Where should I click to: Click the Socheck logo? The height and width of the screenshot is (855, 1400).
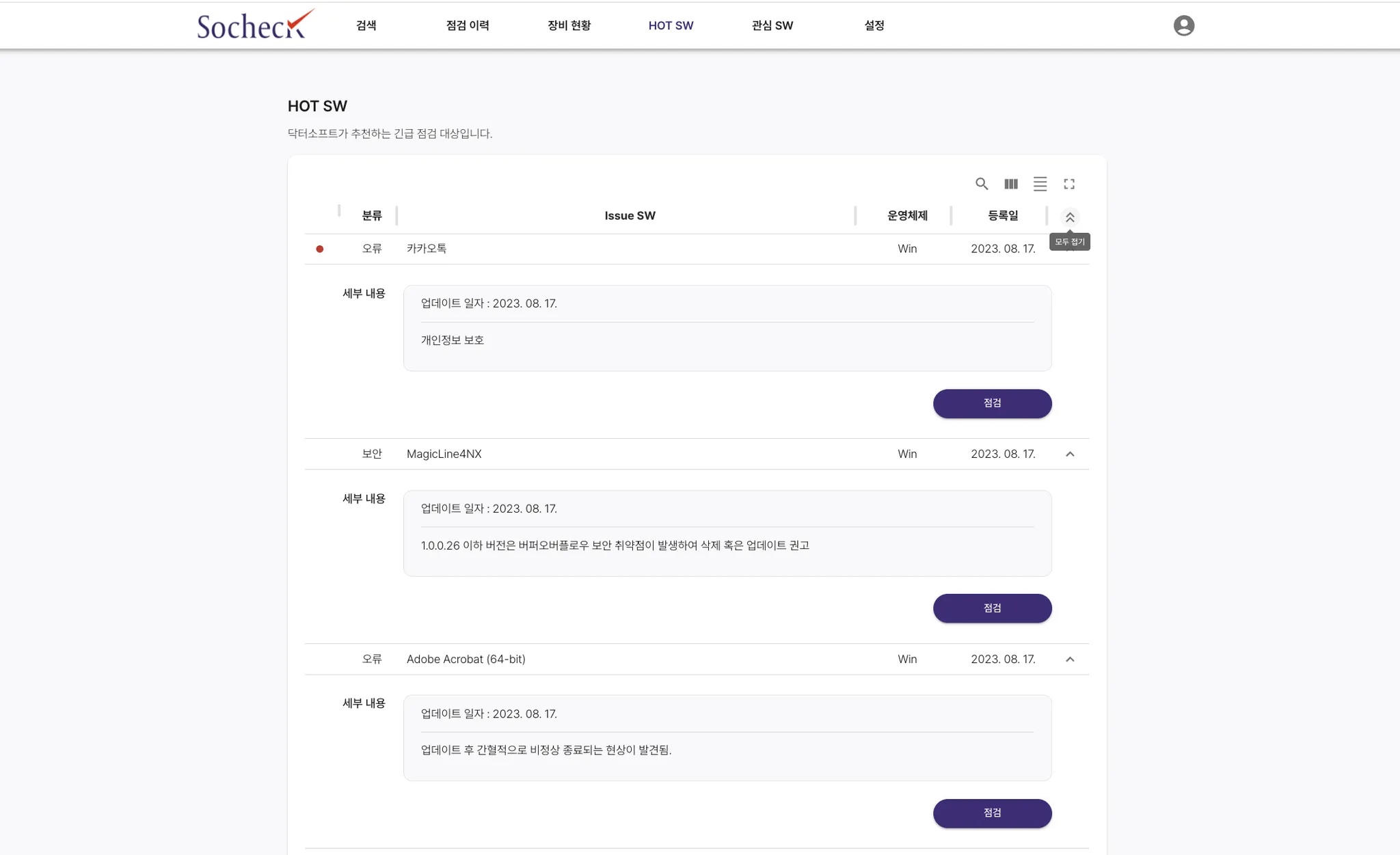click(254, 25)
